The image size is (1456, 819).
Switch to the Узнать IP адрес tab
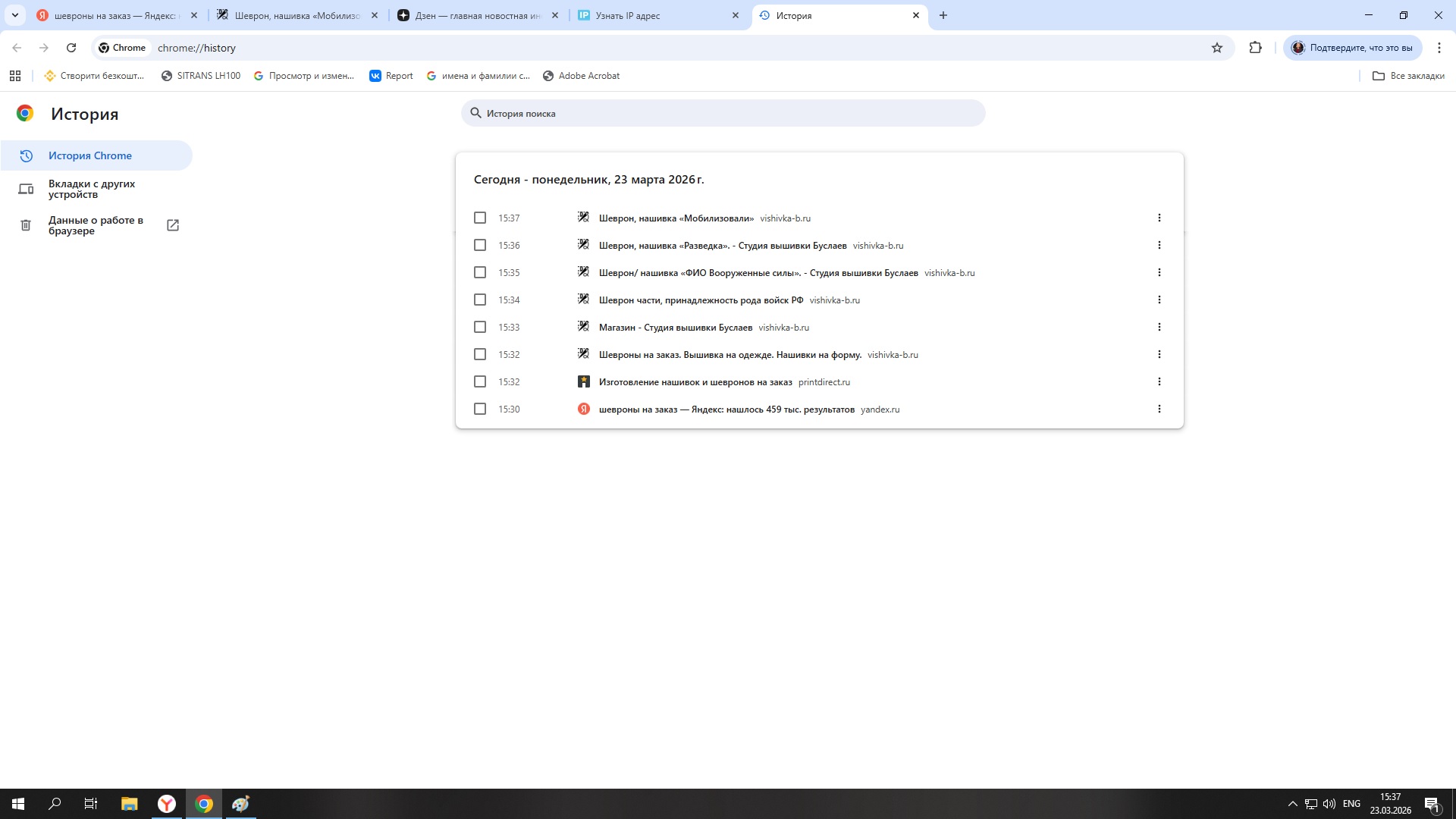click(x=652, y=15)
